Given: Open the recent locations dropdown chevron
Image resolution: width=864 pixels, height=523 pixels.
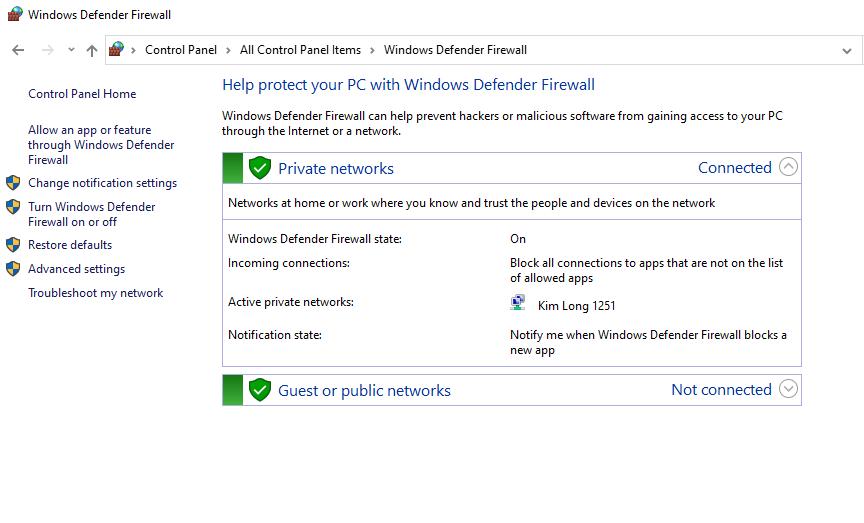Looking at the screenshot, I should 71,50.
